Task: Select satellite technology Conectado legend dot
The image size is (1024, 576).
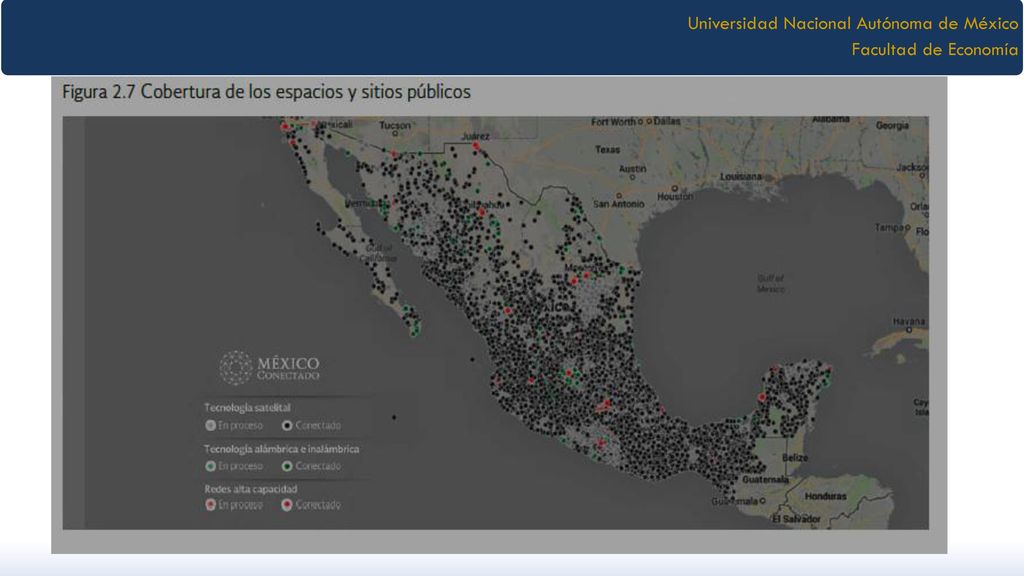Action: (x=287, y=425)
